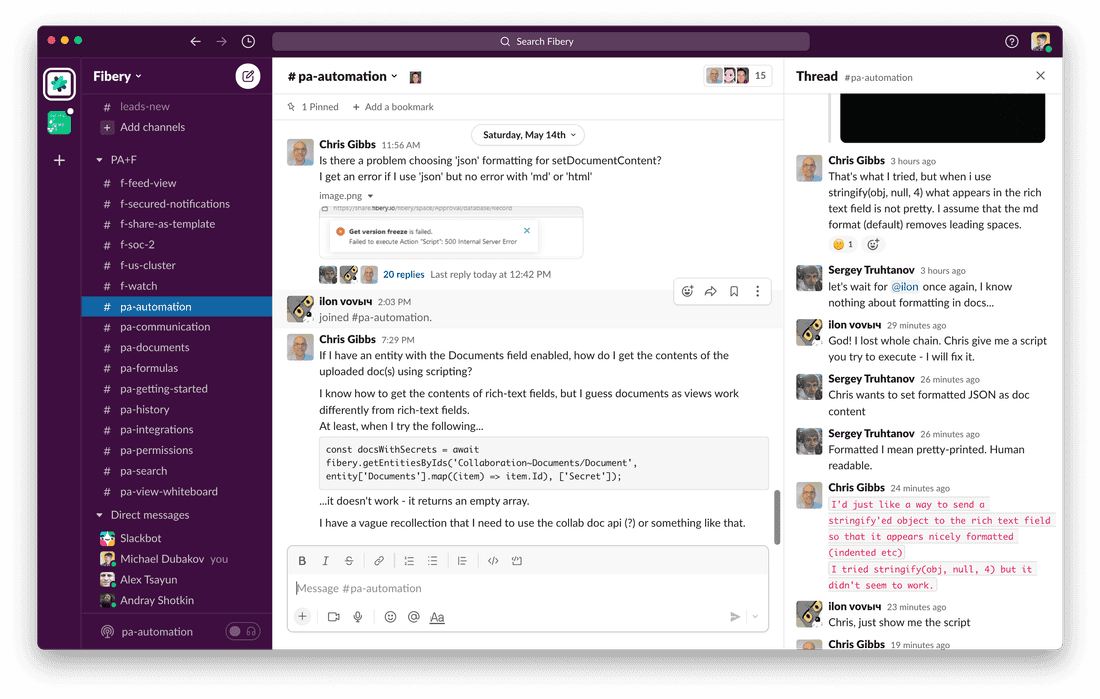Viewport: 1100px width, 699px height.
Task: Toggle strikethrough formatting in the composer
Action: pos(348,560)
